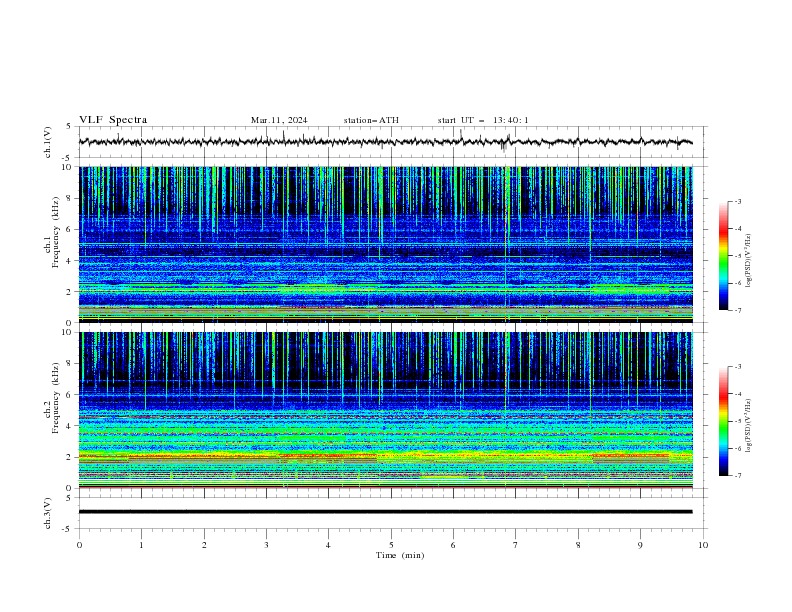The height and width of the screenshot is (612, 792).
Task: Click the 'ch.1(V)' axis label
Action: [48, 142]
